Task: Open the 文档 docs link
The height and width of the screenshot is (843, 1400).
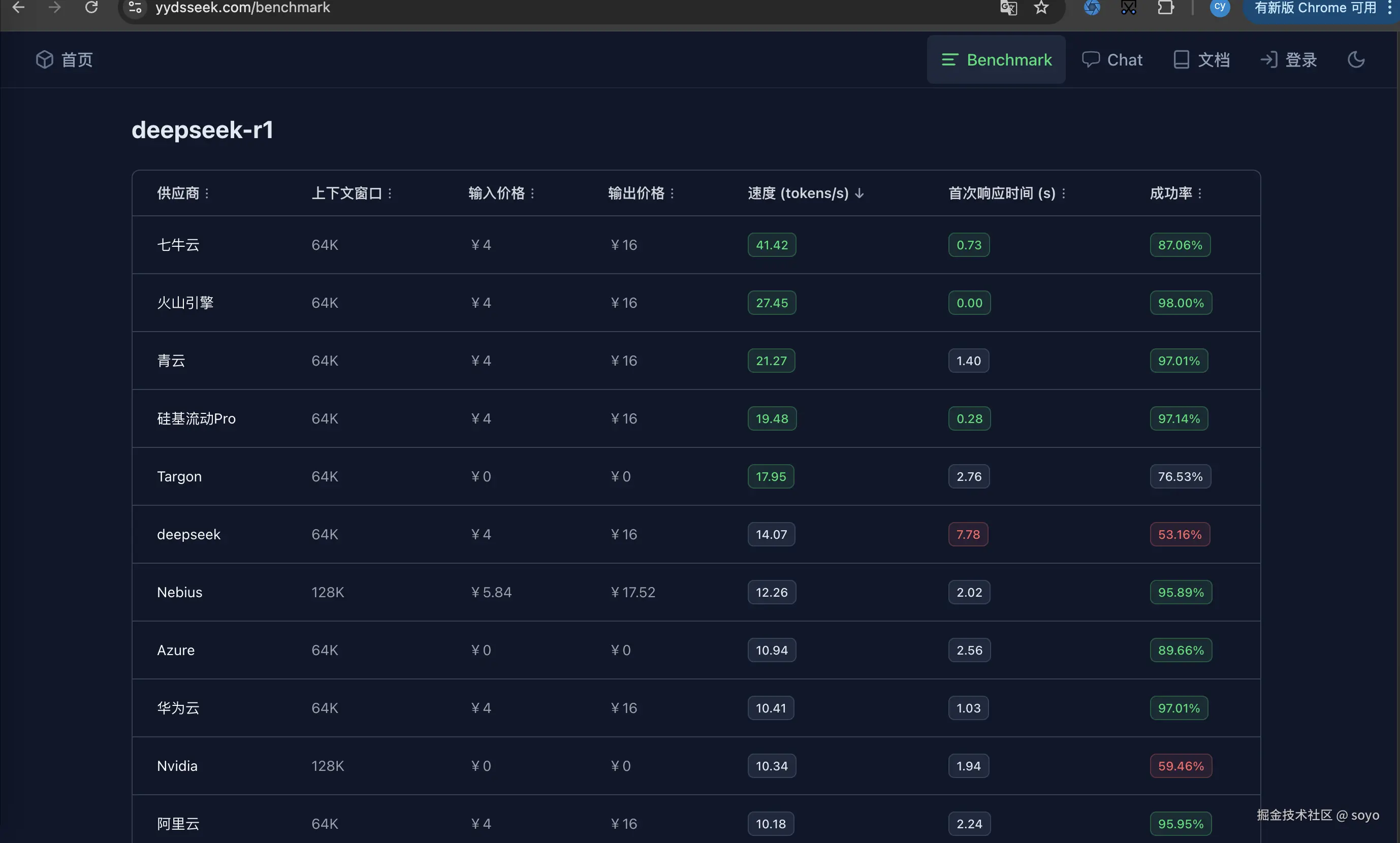Action: point(1202,59)
